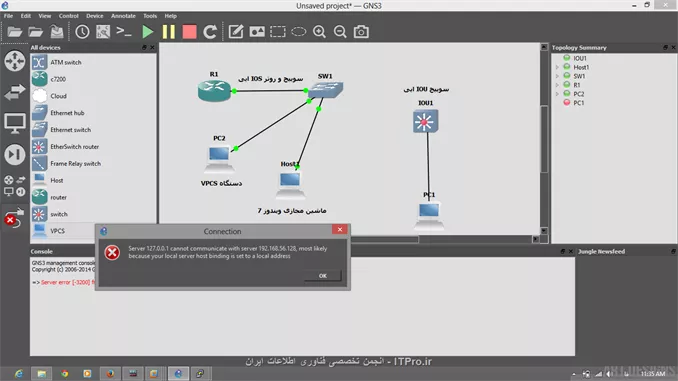Screen dimensions: 678x381
Task: Take a screenshot with camera icon
Action: (361, 32)
